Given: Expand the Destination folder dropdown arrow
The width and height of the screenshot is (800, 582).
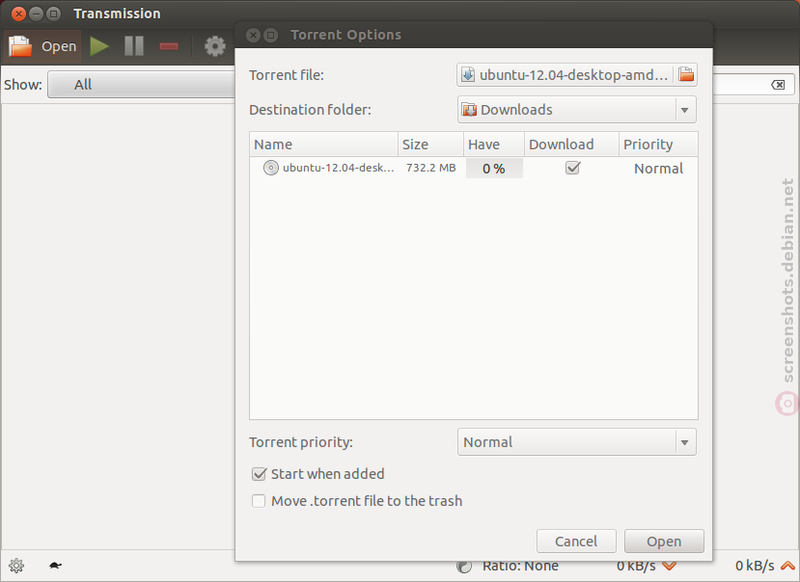Looking at the screenshot, I should click(x=685, y=110).
